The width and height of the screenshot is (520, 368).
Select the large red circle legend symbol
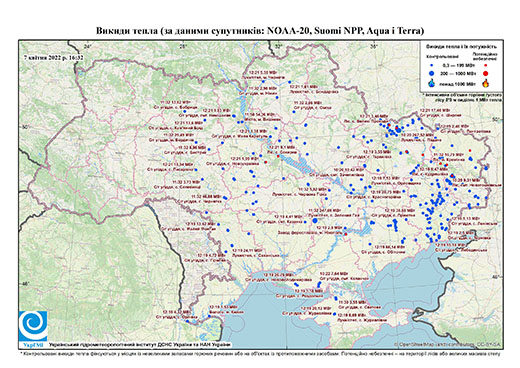[x=486, y=74]
